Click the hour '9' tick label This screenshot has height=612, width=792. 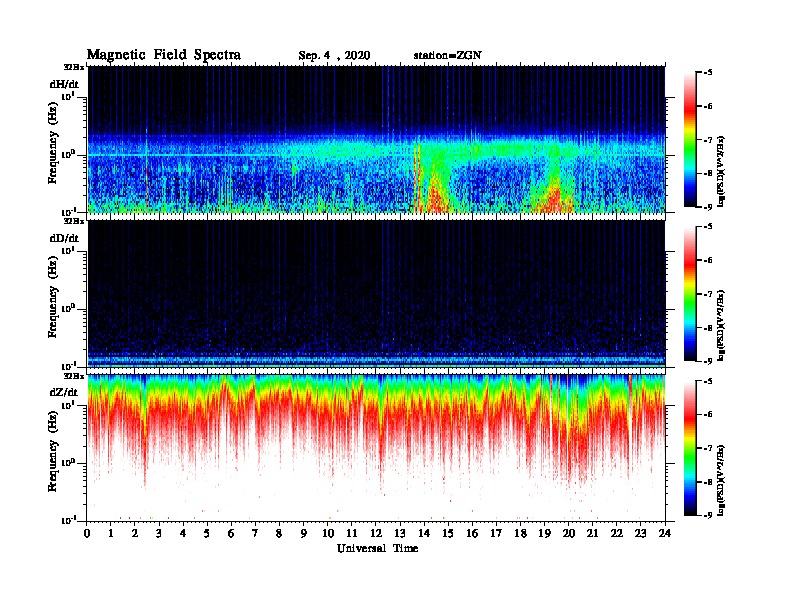point(304,534)
